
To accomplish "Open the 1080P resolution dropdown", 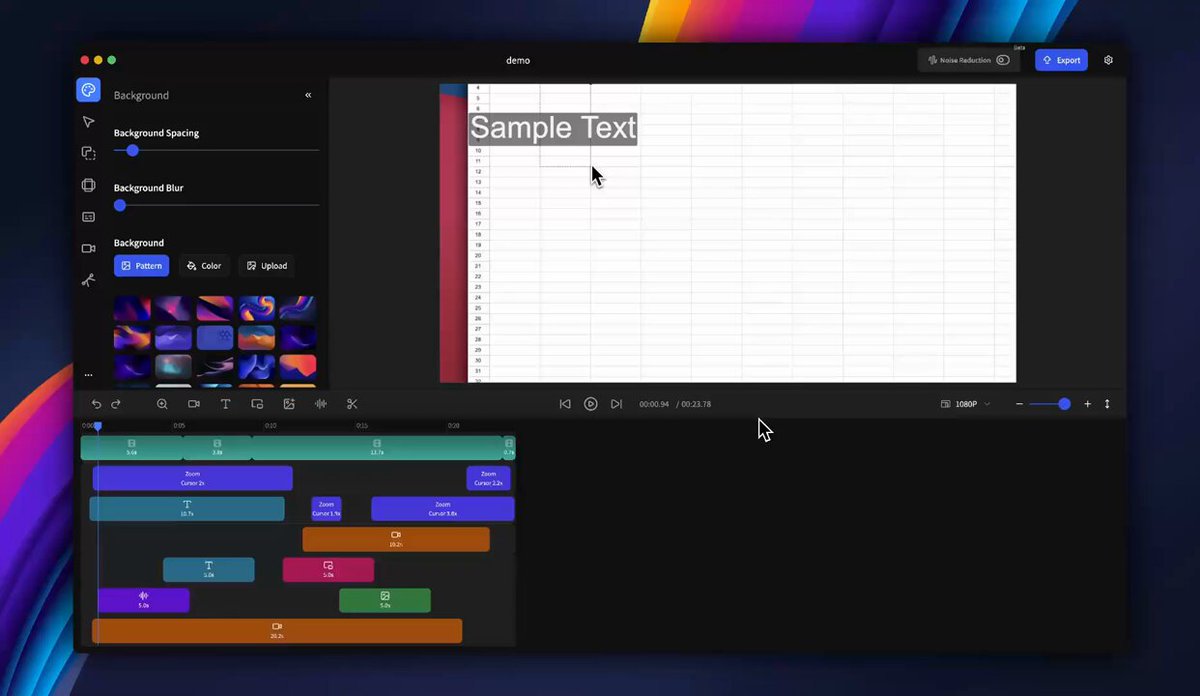I will tap(966, 404).
